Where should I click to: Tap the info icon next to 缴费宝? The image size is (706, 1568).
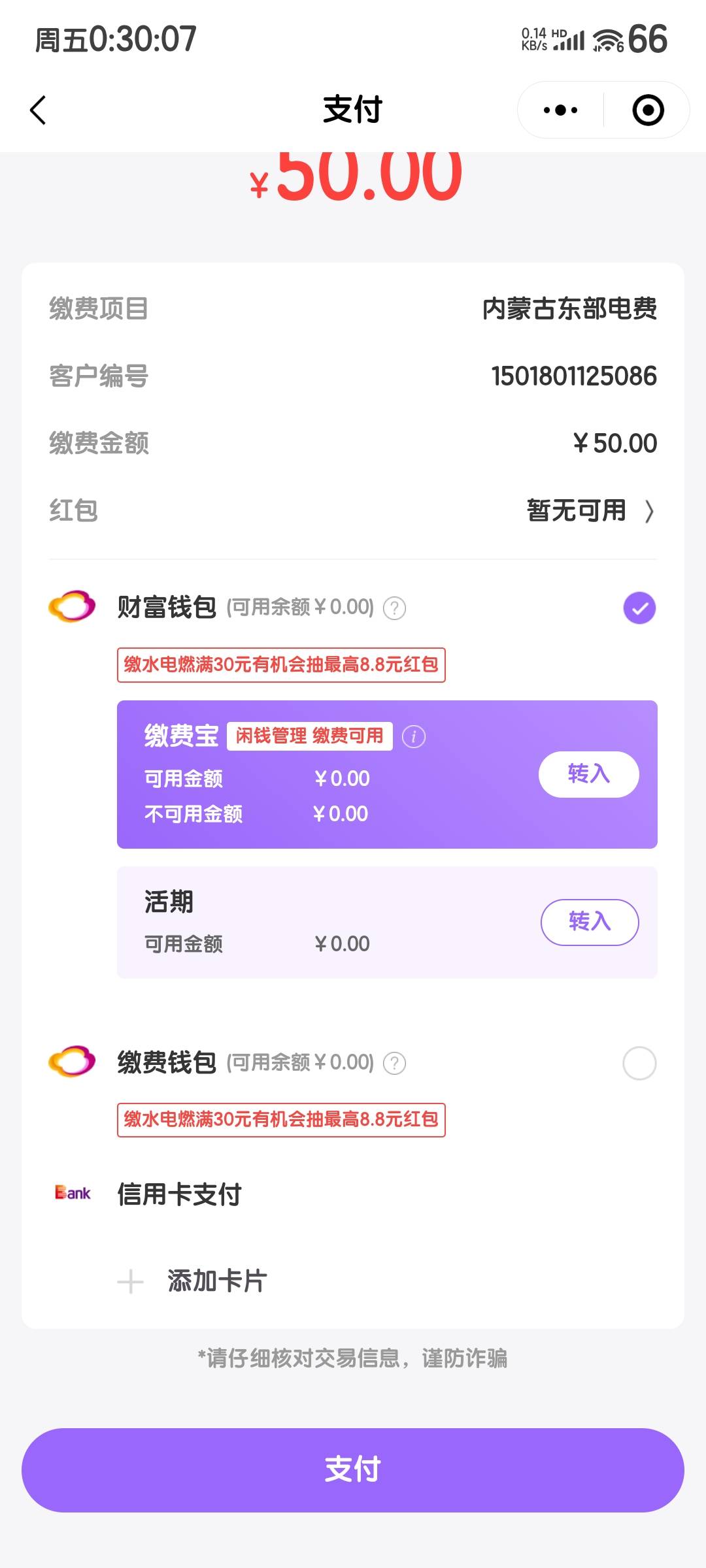coord(414,737)
